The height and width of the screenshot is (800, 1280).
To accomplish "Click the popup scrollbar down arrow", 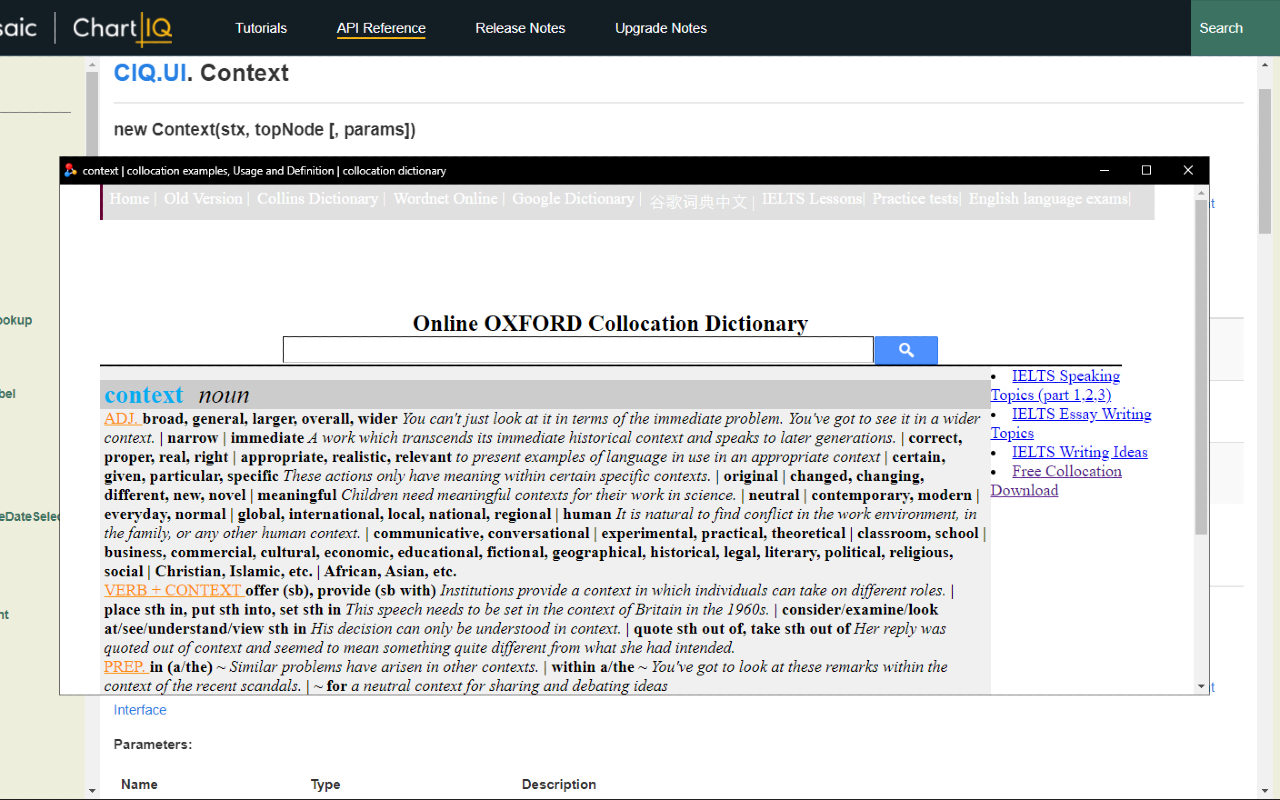I will coord(1201,686).
